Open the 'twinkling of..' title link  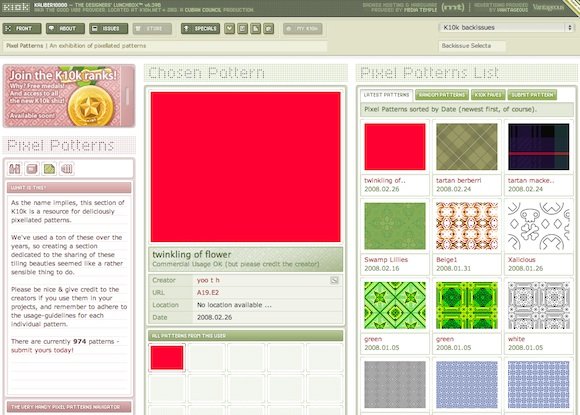tap(385, 180)
